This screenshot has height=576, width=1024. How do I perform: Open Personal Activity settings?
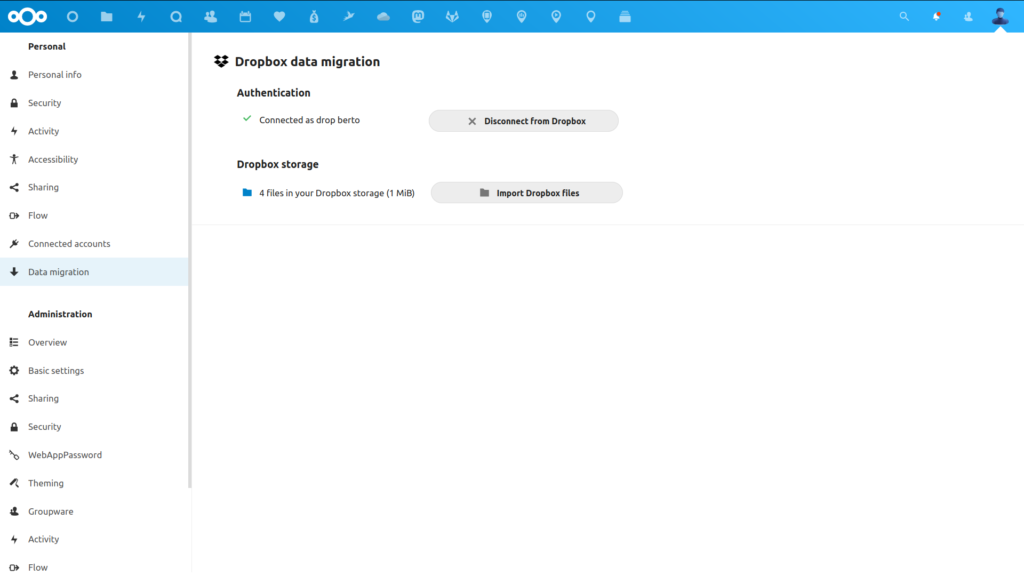click(94, 131)
